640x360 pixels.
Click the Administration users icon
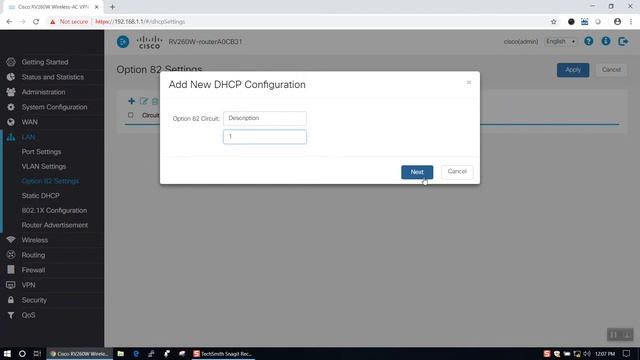(11, 92)
